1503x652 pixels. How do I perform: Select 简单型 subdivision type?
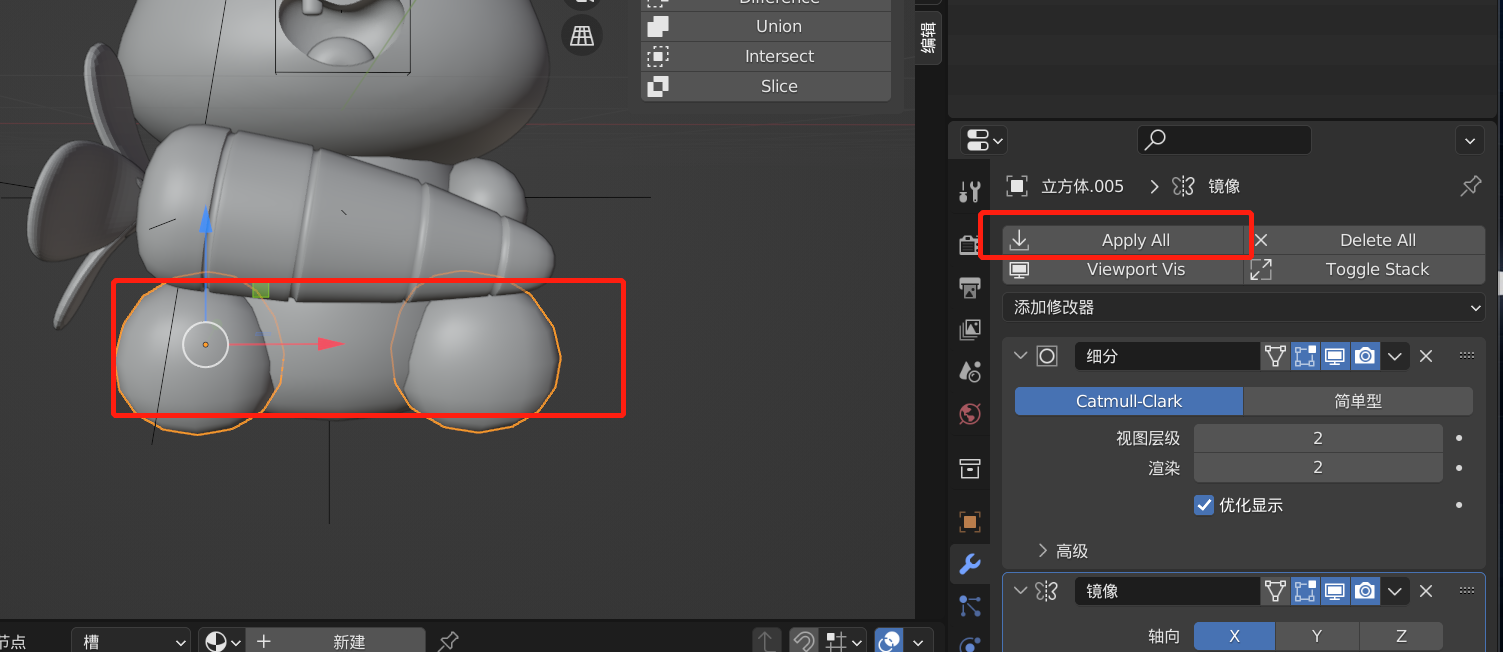1358,401
